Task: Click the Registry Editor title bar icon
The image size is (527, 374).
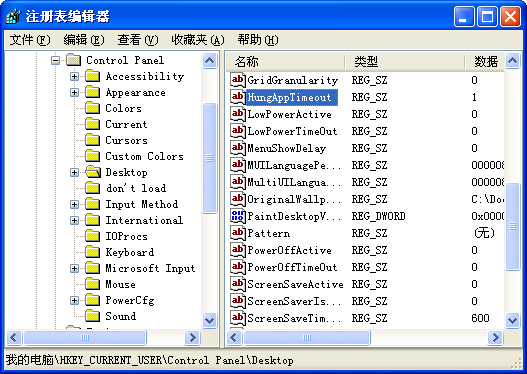Action: pos(13,16)
